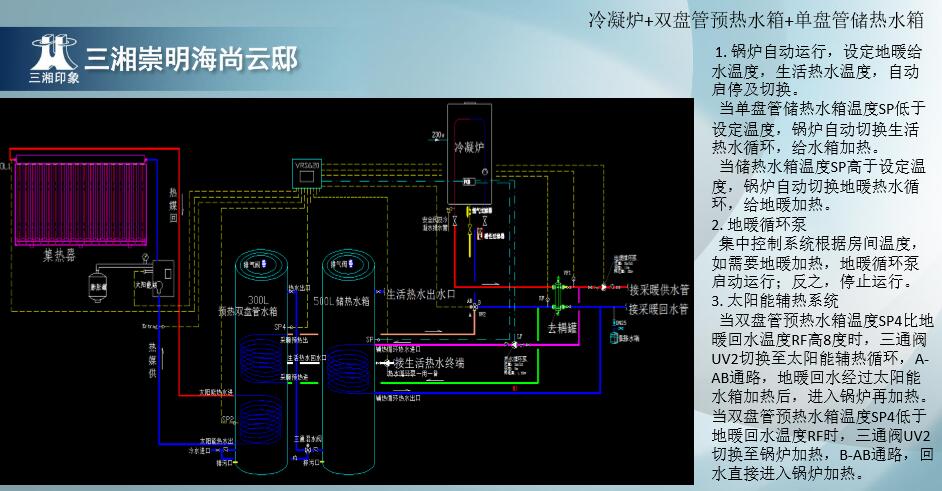Viewport: 942px width, 491px height.
Task: Click the 230v power label near boiler
Action: click(x=438, y=135)
